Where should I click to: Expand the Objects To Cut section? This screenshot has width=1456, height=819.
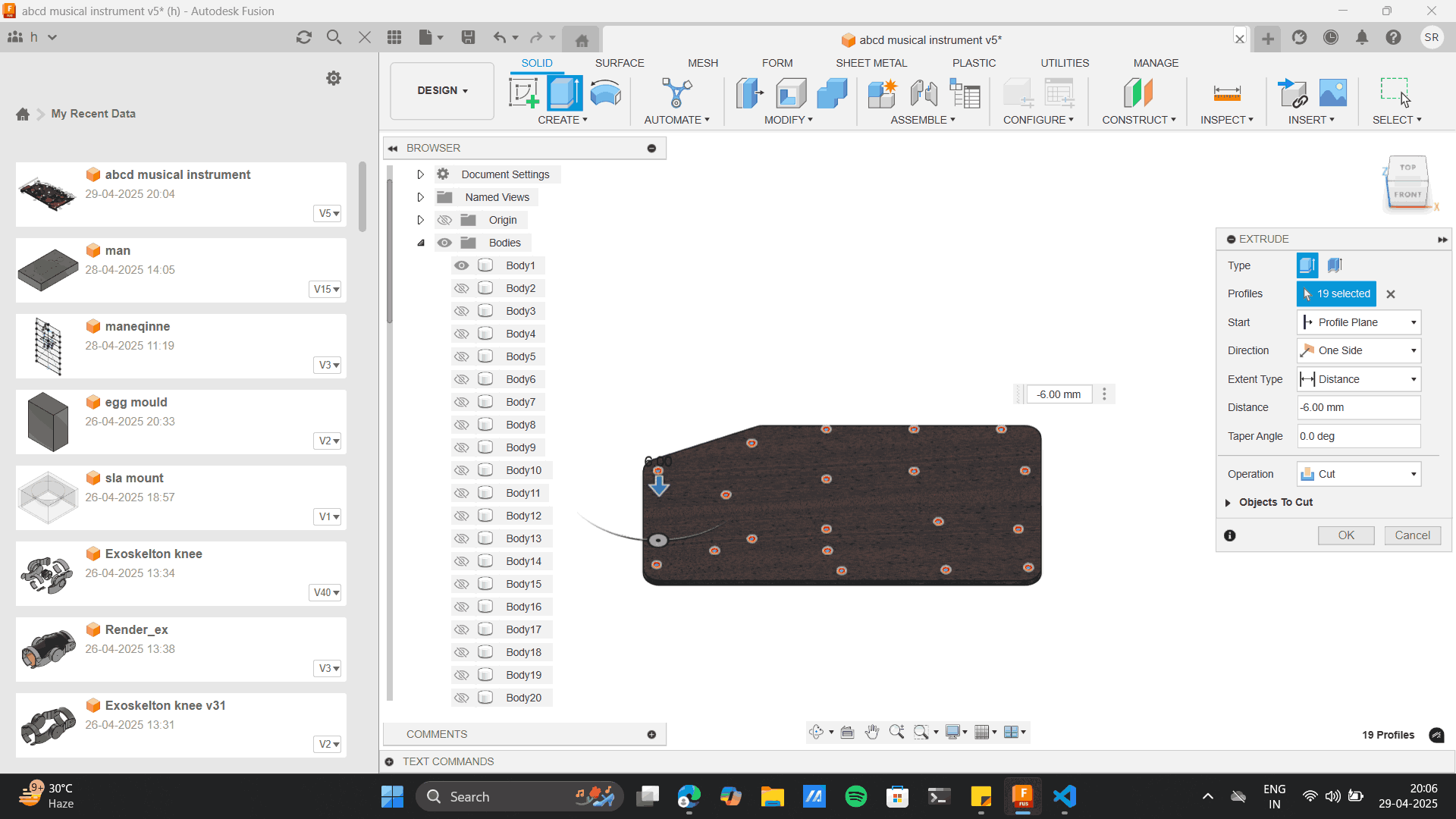[x=1228, y=503]
